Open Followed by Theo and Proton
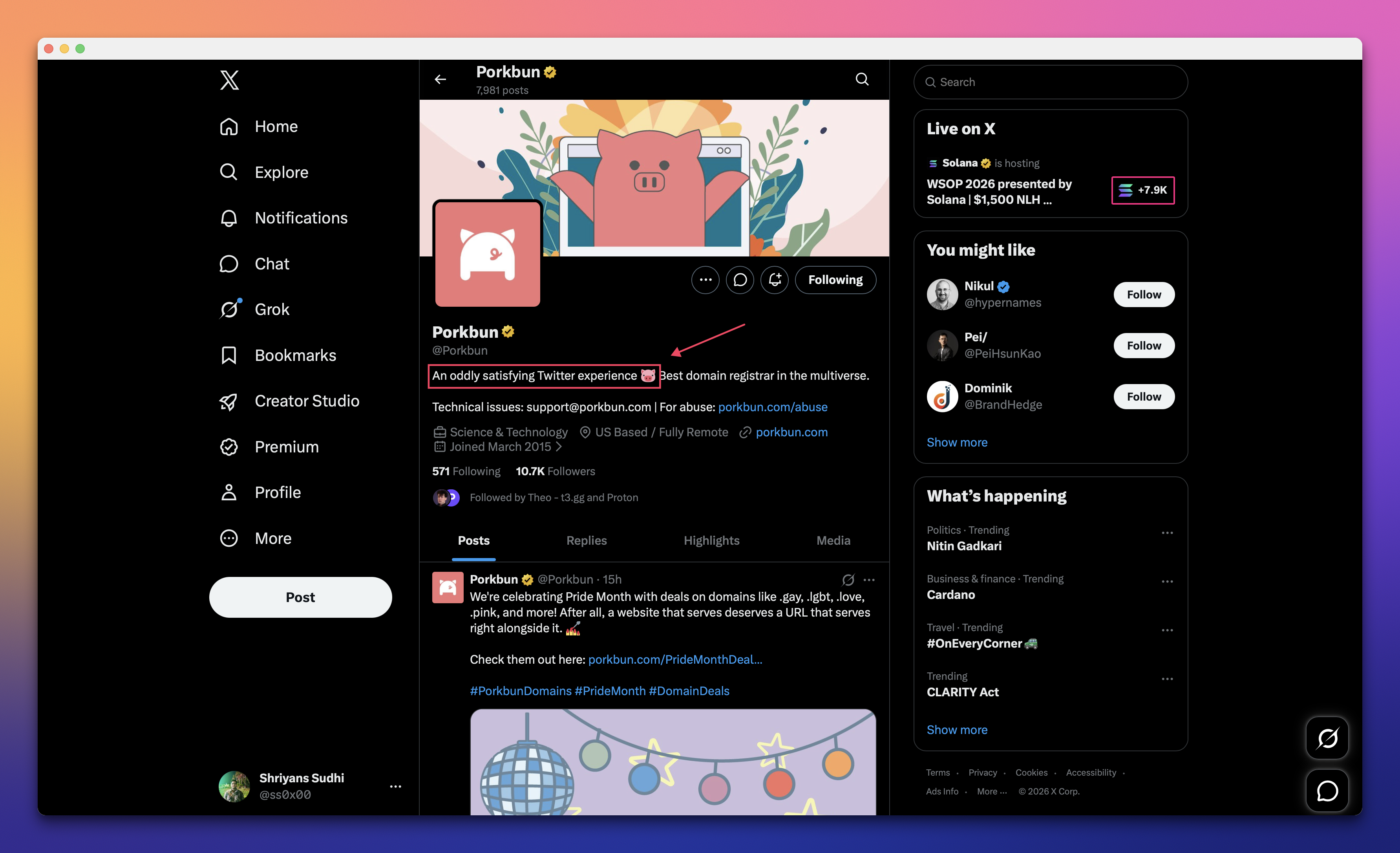 pyautogui.click(x=535, y=497)
